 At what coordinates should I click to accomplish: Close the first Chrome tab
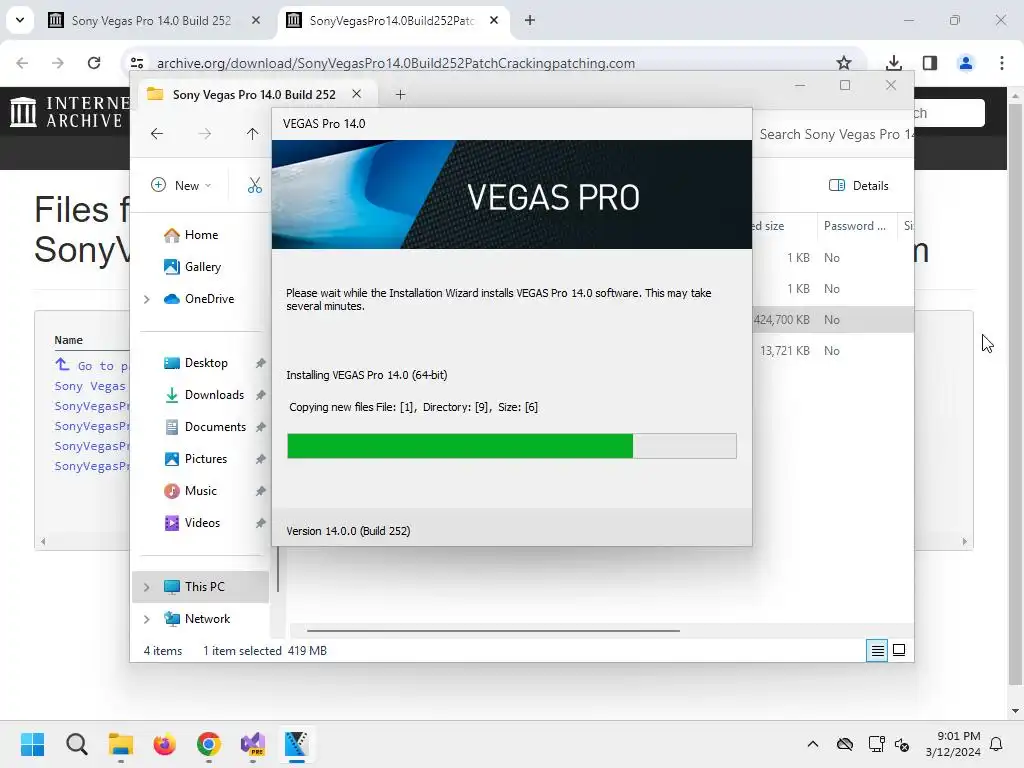tap(256, 20)
